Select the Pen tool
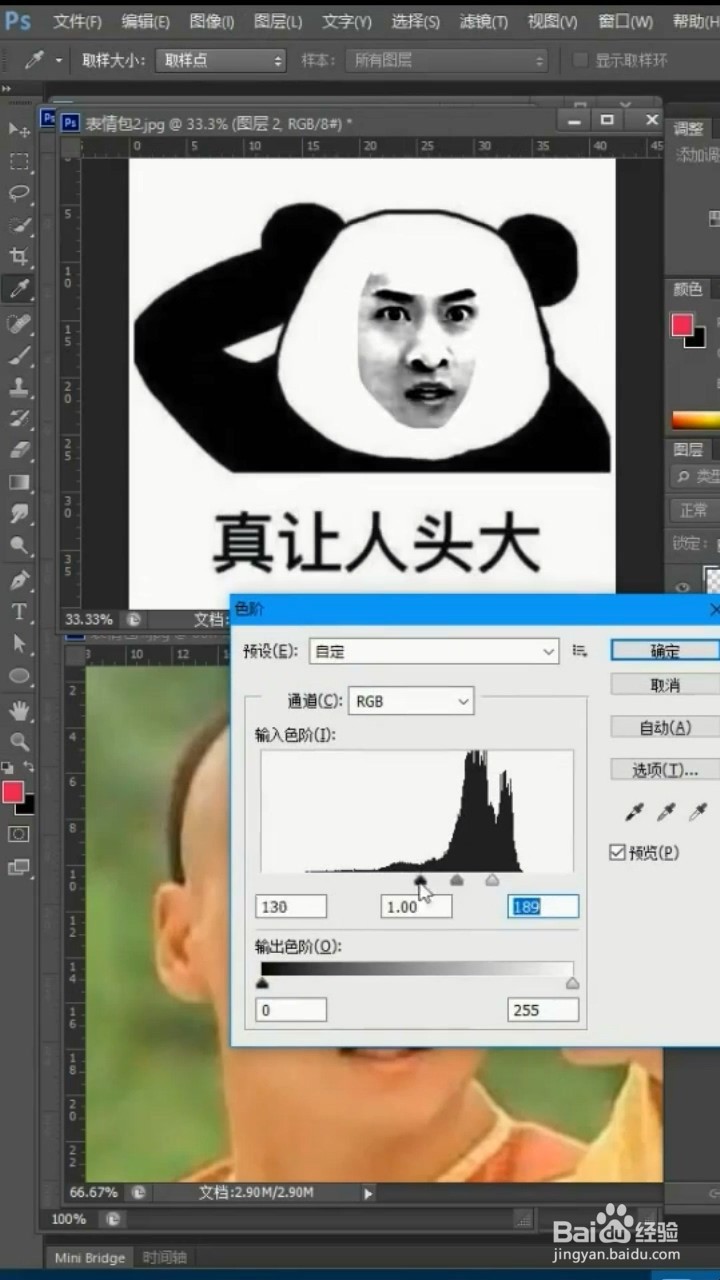Image resolution: width=720 pixels, height=1280 pixels. [19, 580]
